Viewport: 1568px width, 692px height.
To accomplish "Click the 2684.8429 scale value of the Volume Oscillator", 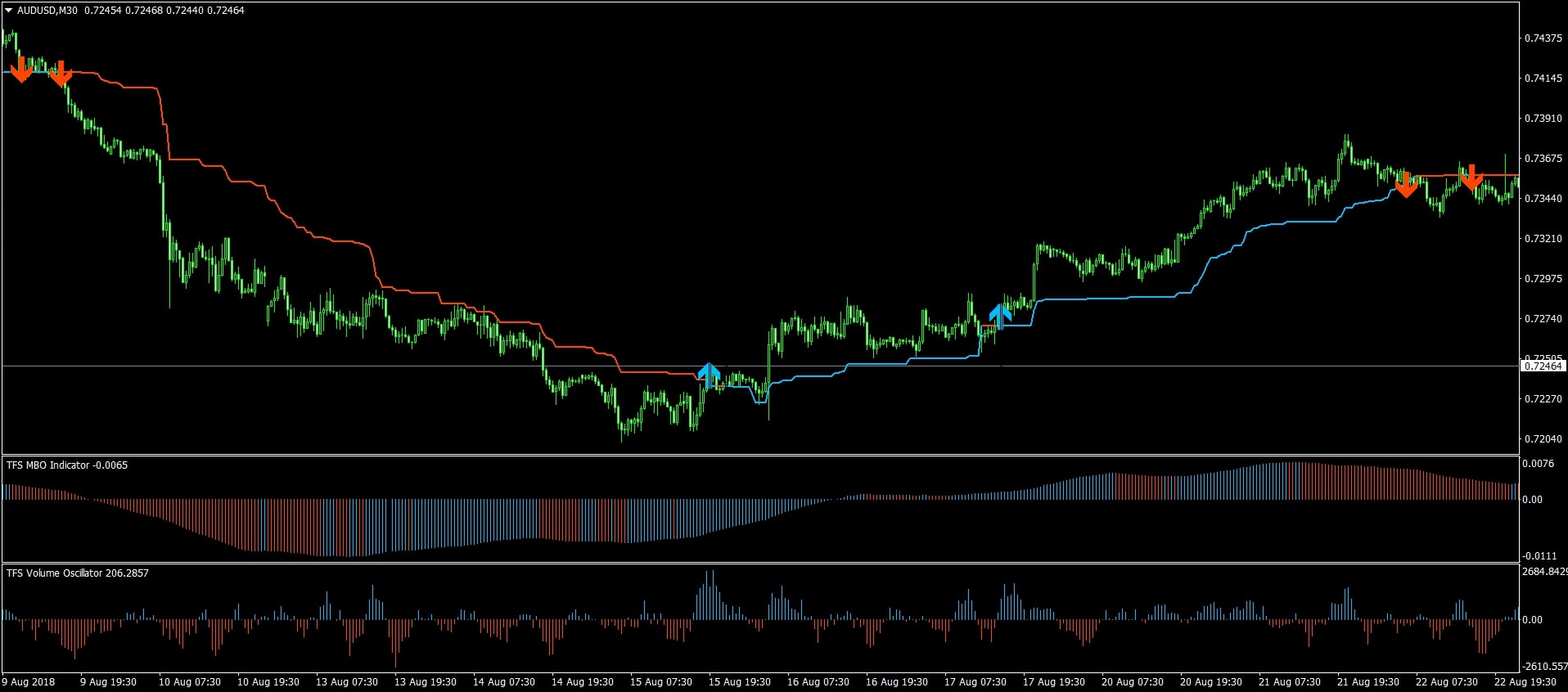I will coord(1543,572).
